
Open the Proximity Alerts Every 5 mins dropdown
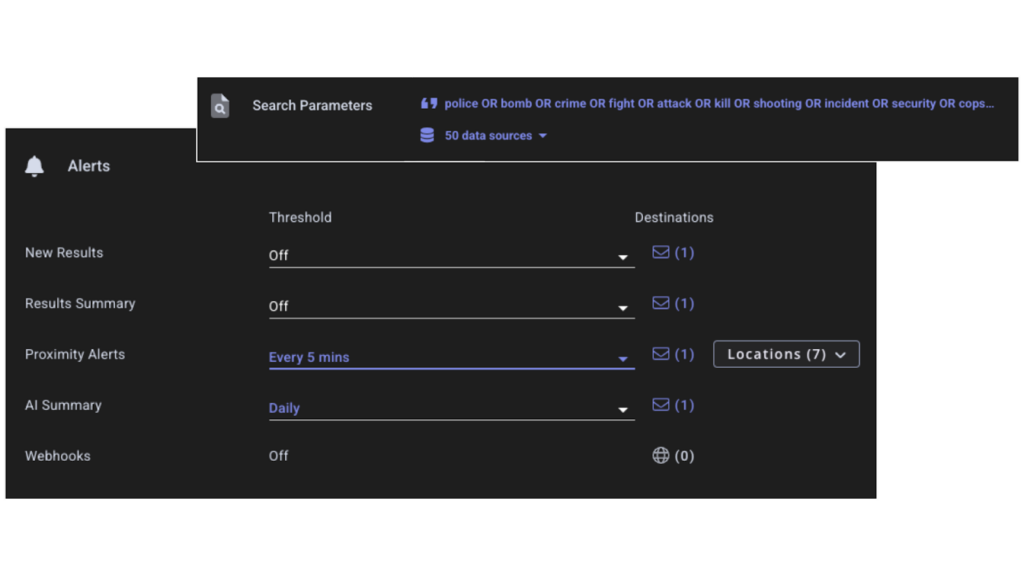click(451, 357)
